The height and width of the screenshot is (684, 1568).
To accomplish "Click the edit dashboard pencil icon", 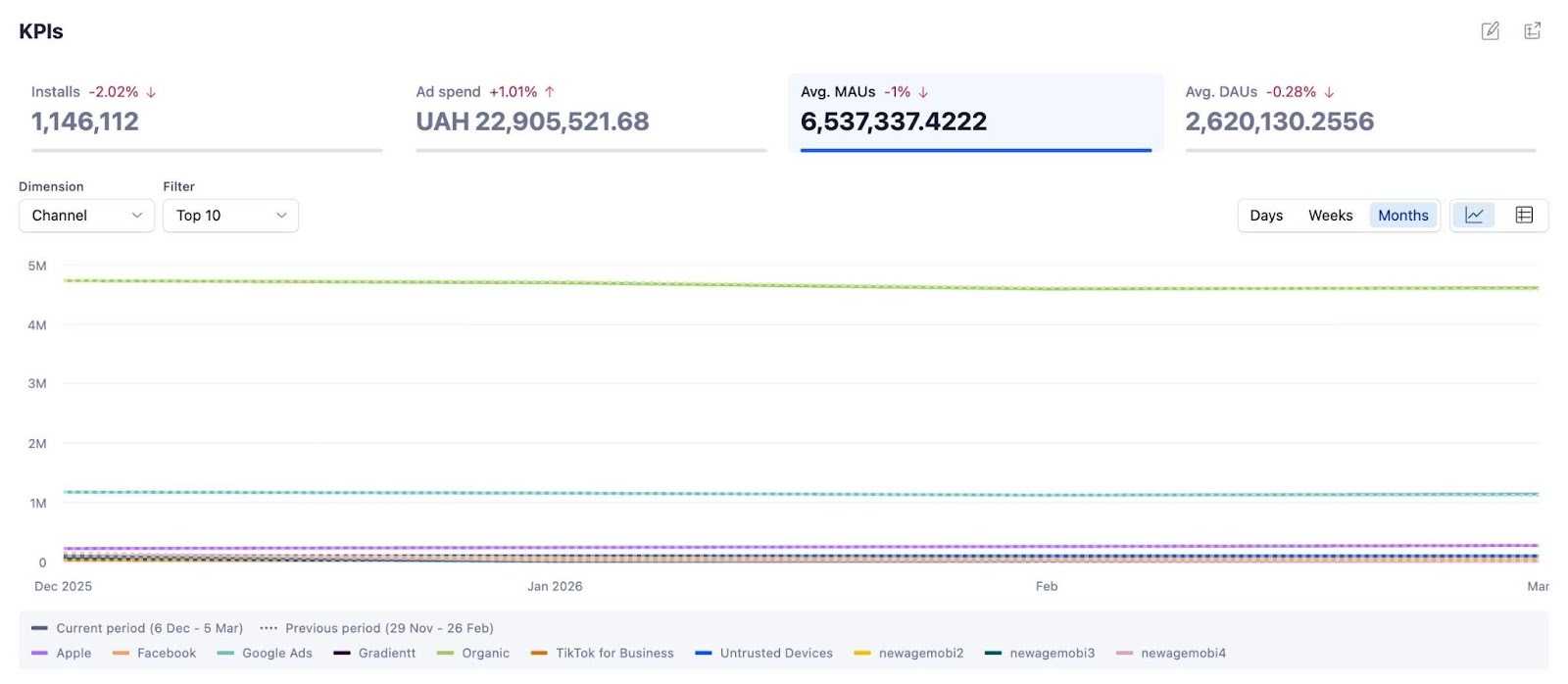I will coord(1490,31).
